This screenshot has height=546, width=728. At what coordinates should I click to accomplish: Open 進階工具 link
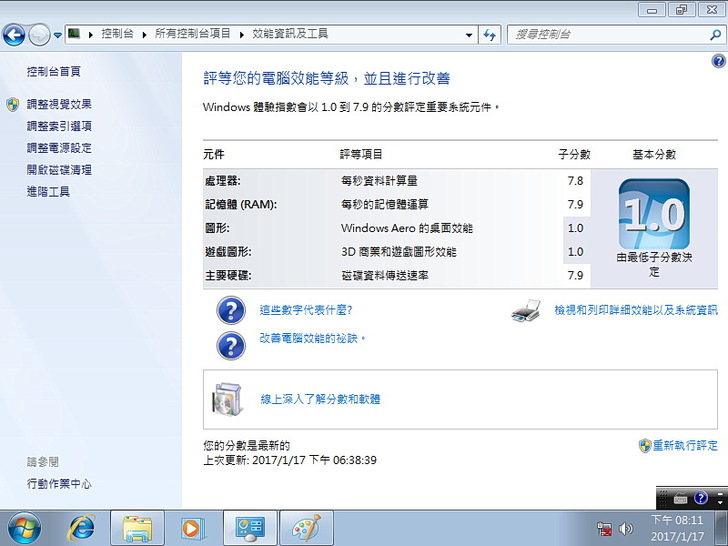48,191
